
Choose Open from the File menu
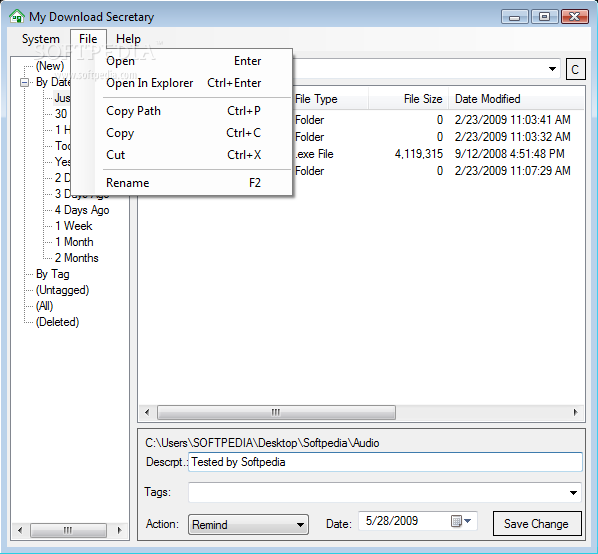pyautogui.click(x=183, y=61)
